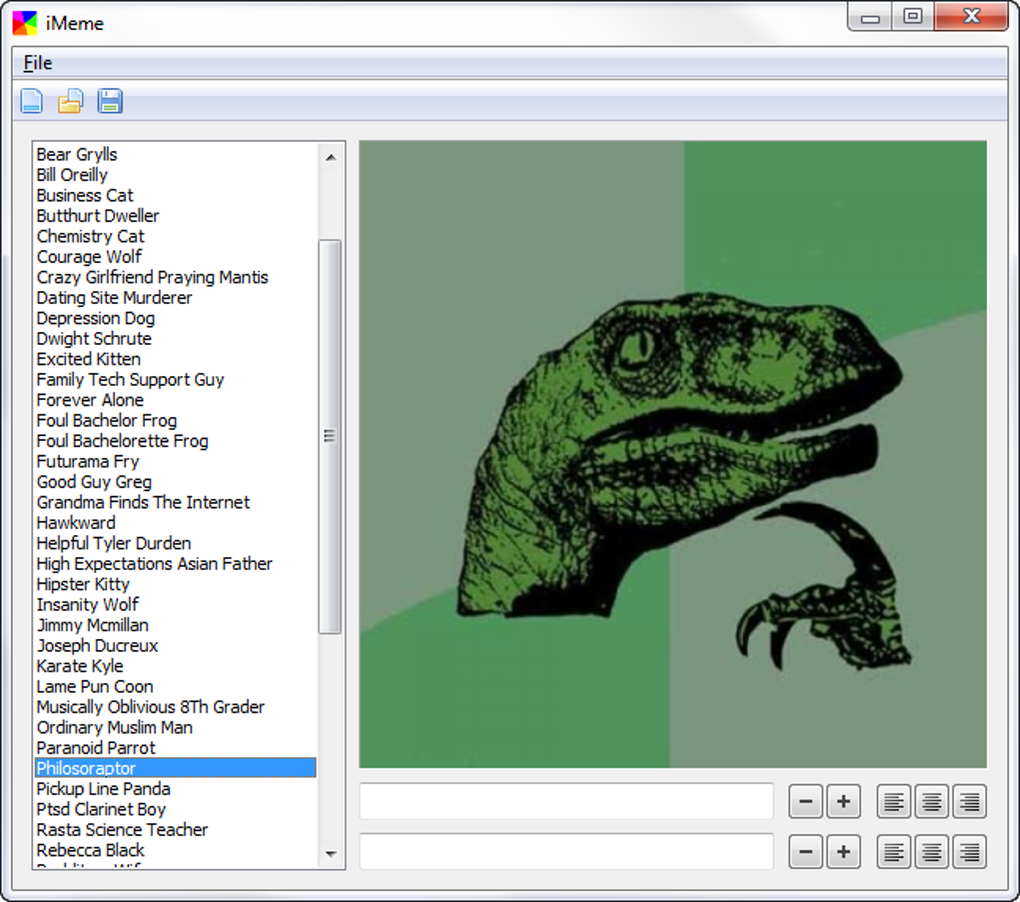
Task: Decrease bottom caption font size with minus
Action: (x=805, y=852)
